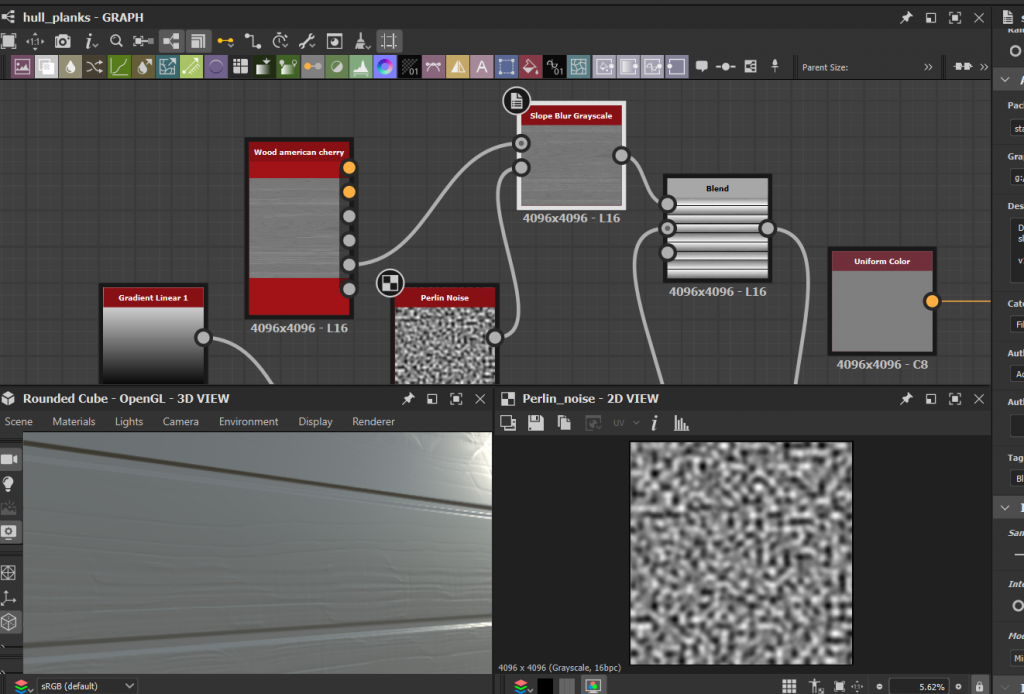
Task: Open the histogram in the 2D view
Action: (682, 423)
